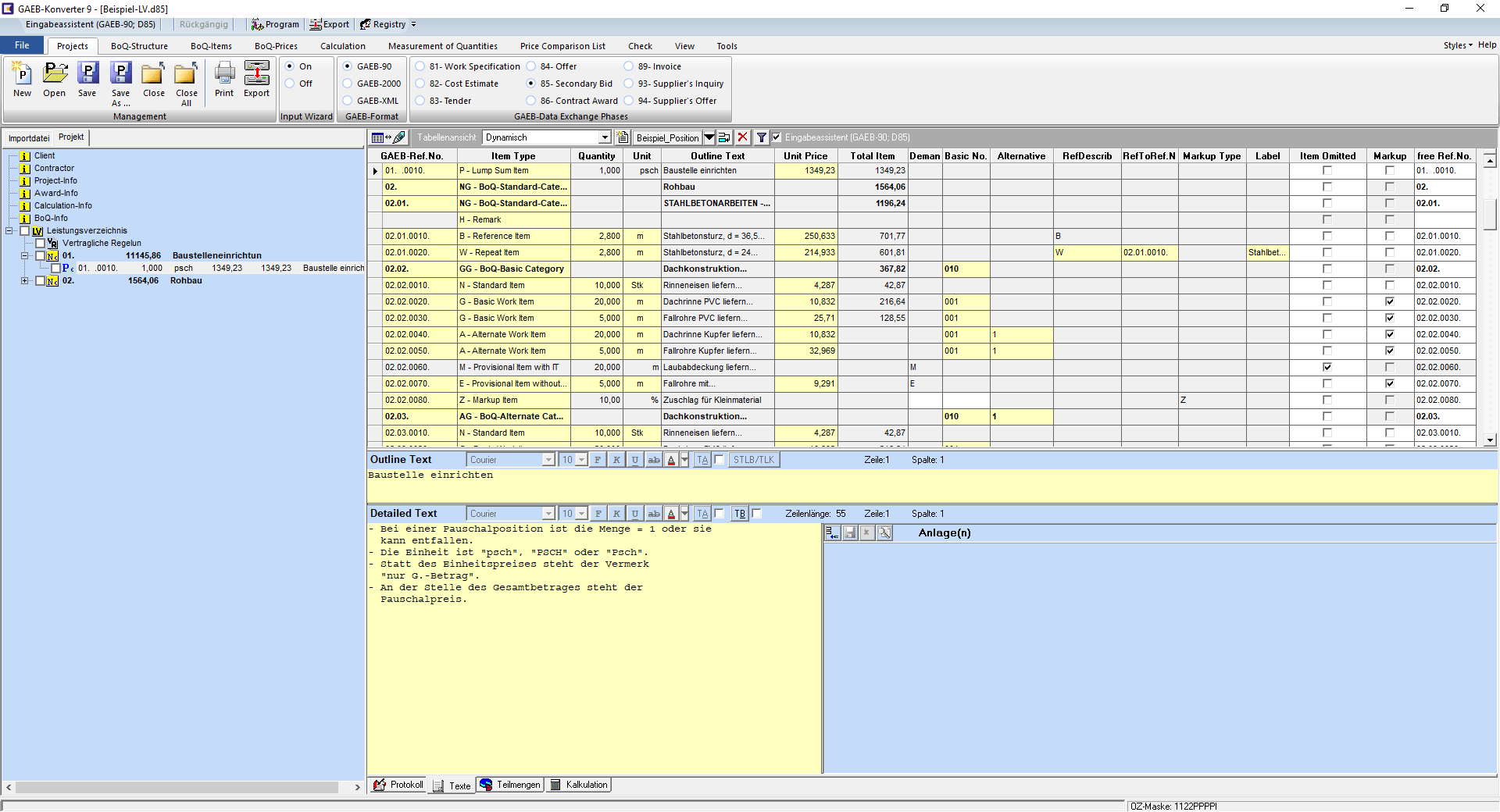Open a file with the Open icon
The image size is (1500, 812).
click(x=54, y=80)
